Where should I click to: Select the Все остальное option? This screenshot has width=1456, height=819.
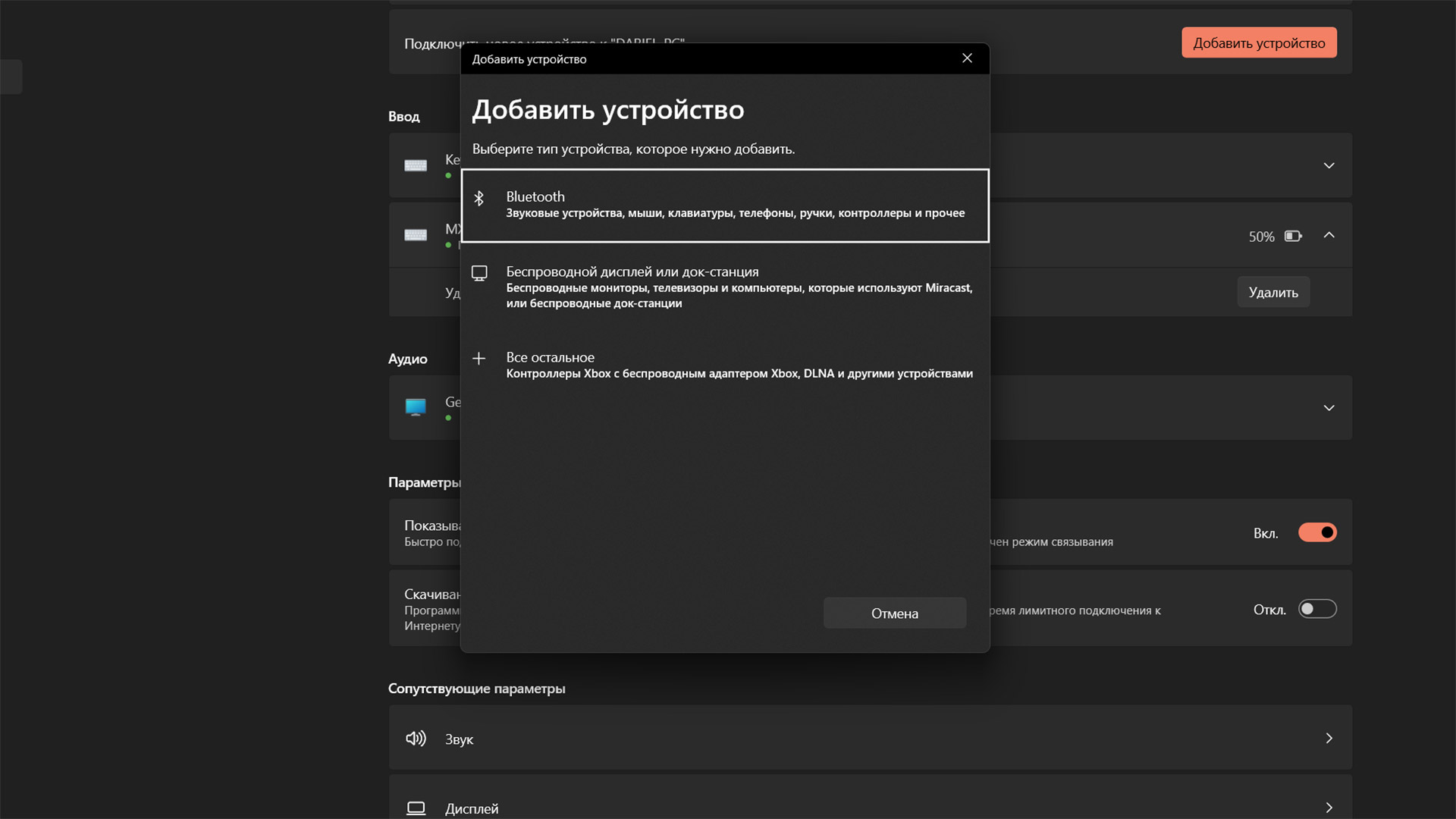coord(724,365)
